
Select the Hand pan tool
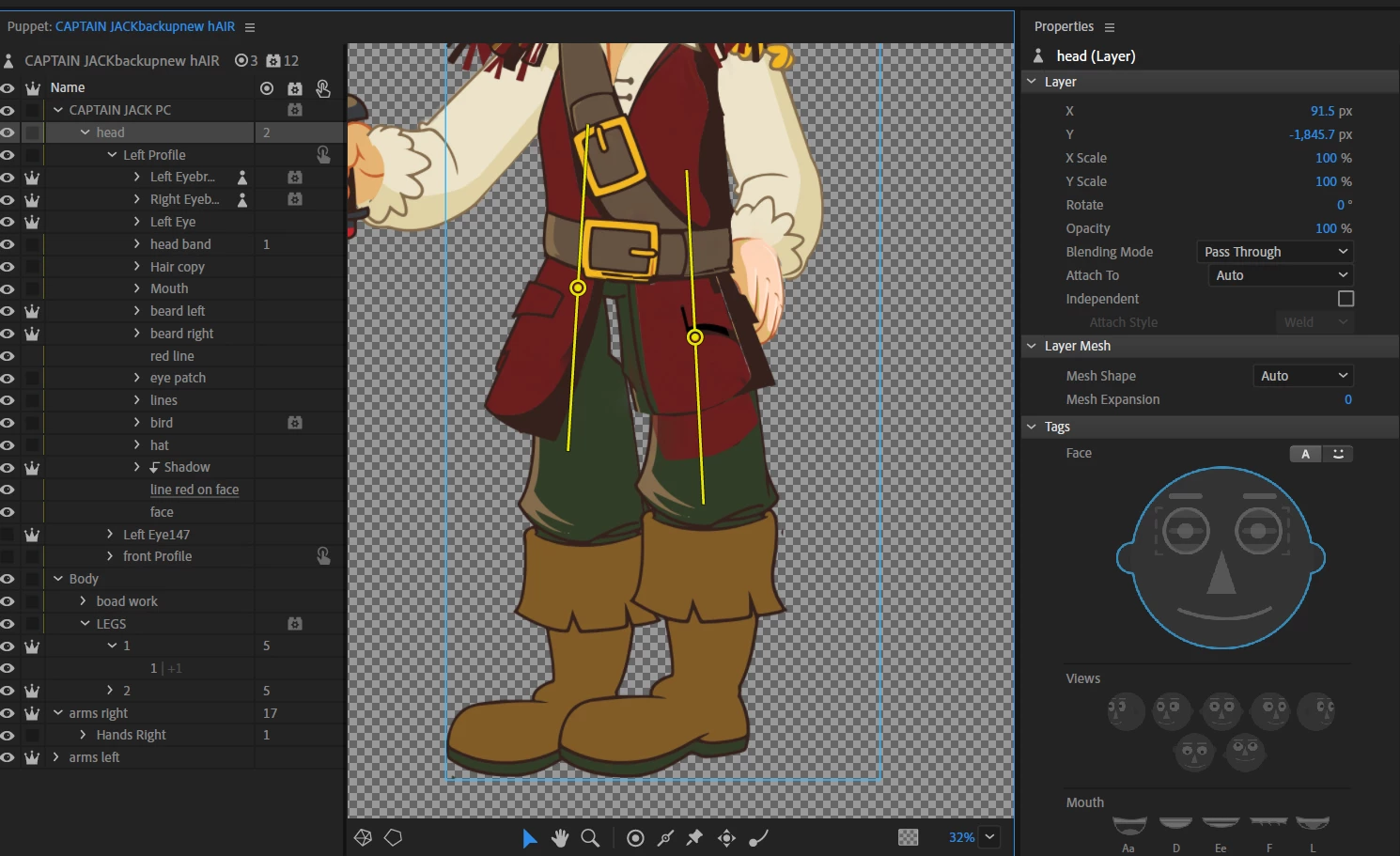[560, 838]
